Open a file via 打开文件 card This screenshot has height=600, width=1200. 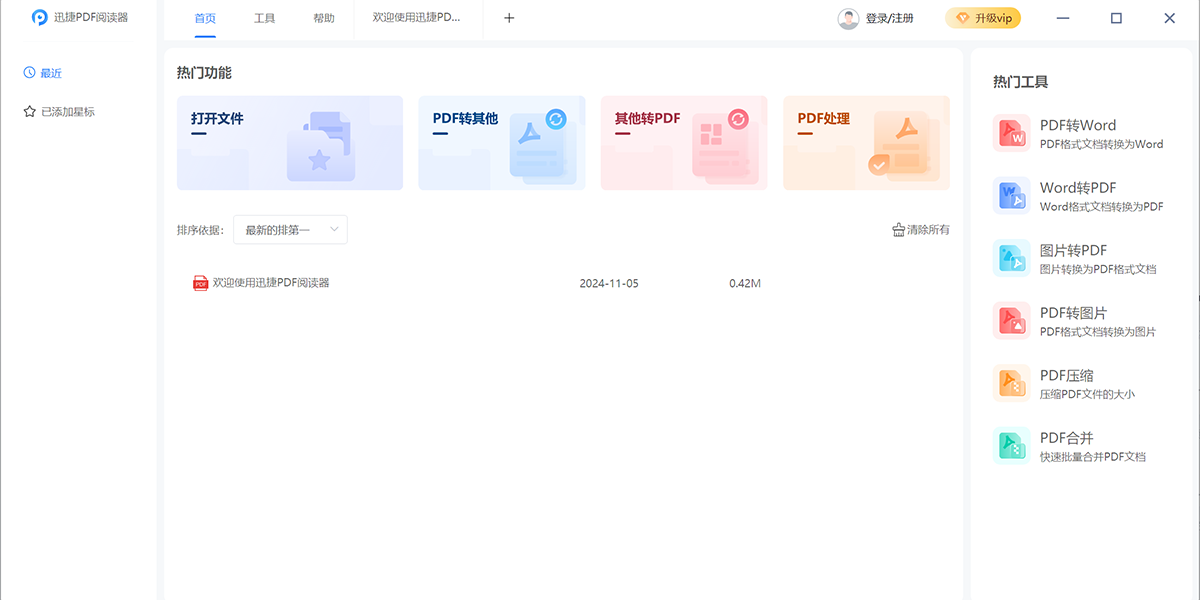click(x=289, y=142)
